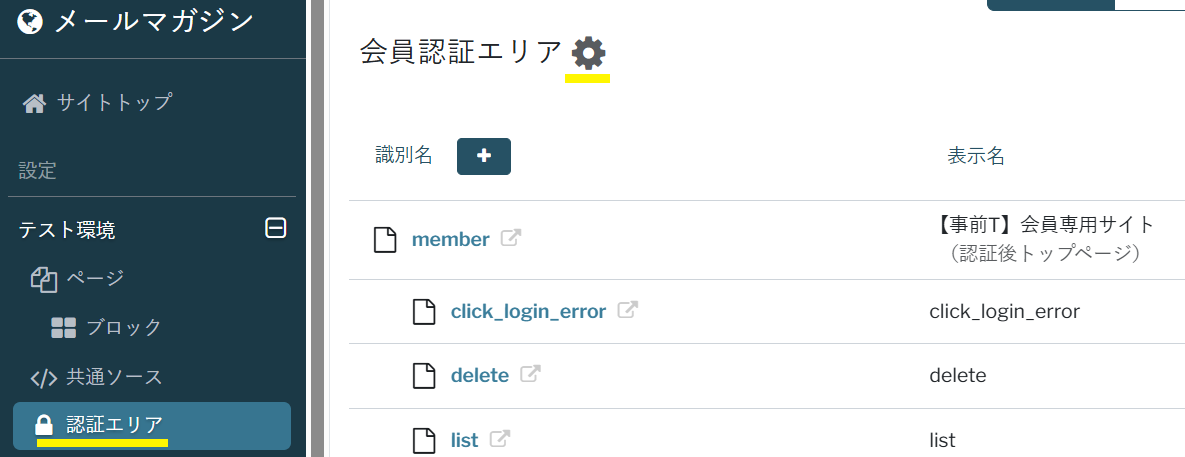Open the click_login_error page link
This screenshot has height=457, width=1185.
coord(528,311)
